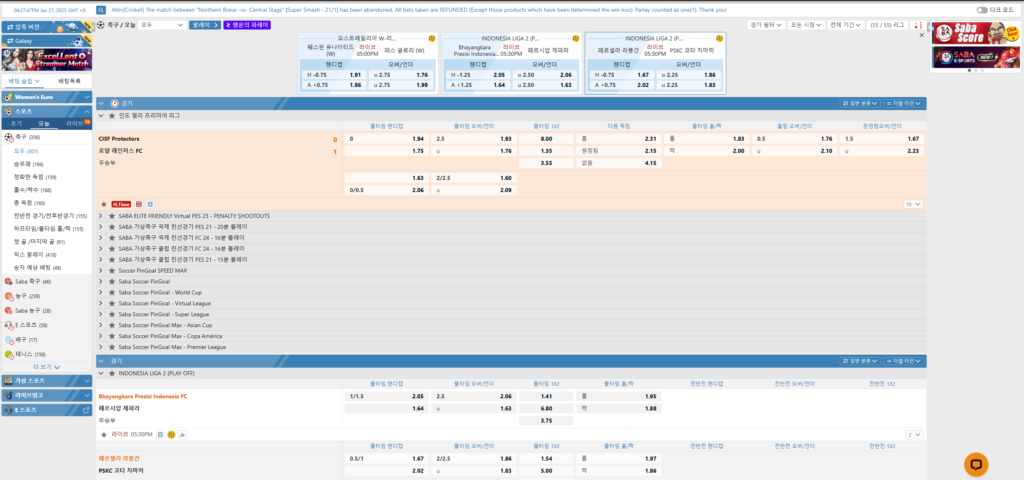Viewport: 1024px width, 480px height.
Task: Click the Saba 축구 (46) icon
Action: [x=8, y=281]
